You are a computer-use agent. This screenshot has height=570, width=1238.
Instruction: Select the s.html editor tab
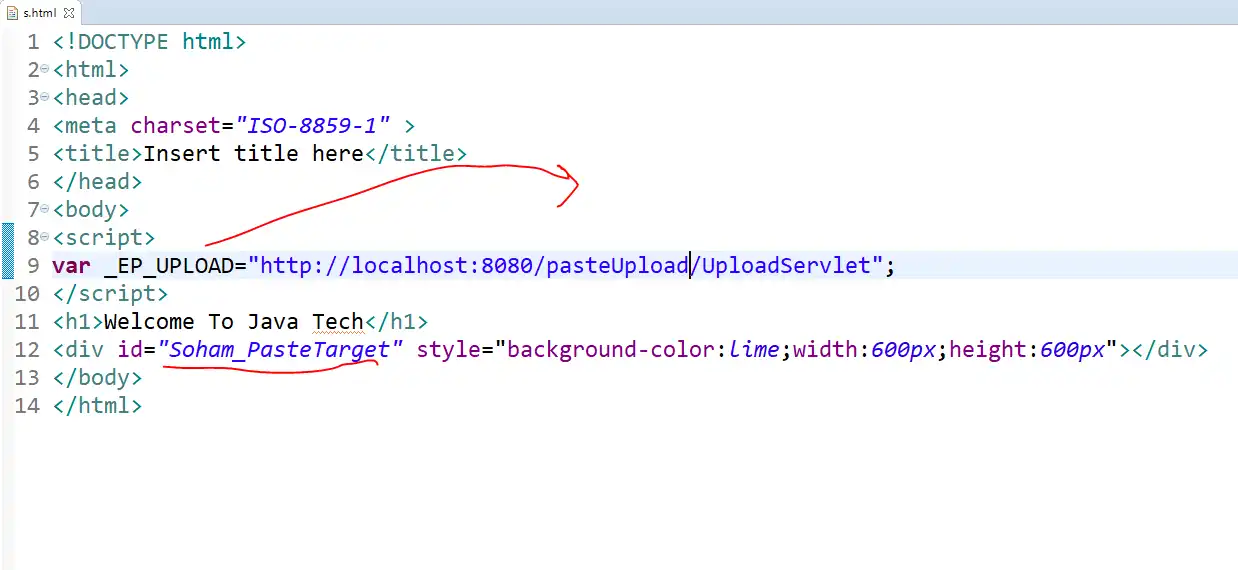[x=42, y=12]
